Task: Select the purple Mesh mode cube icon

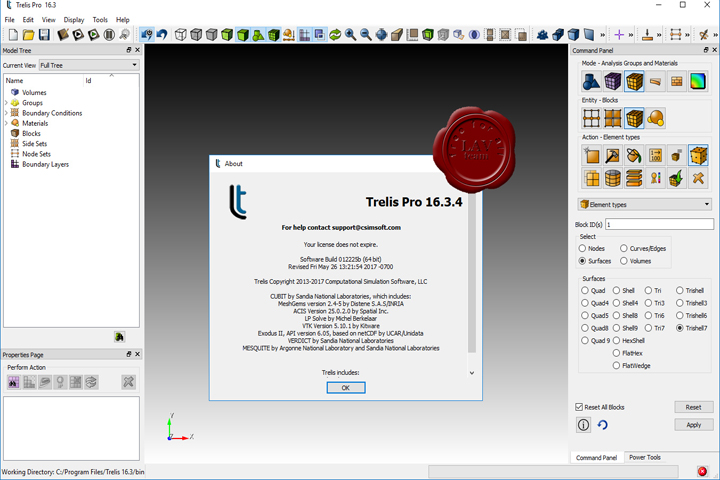Action: pyautogui.click(x=613, y=81)
